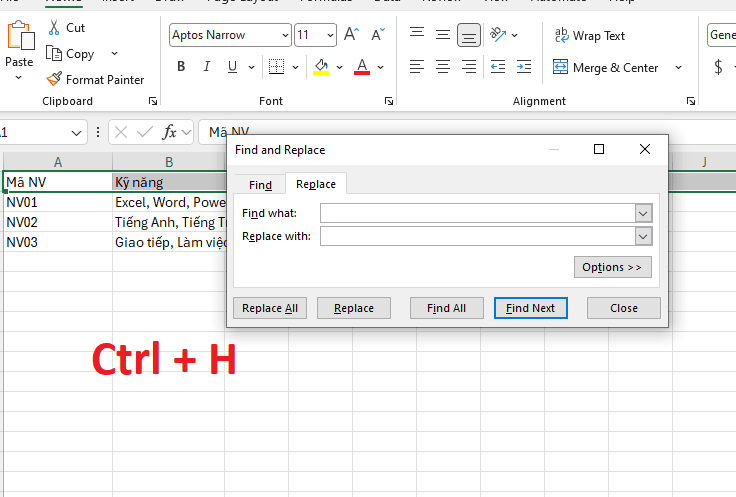Open the font name Aptos Narrow dropdown
Screen dimensions: 736x497
pos(285,35)
